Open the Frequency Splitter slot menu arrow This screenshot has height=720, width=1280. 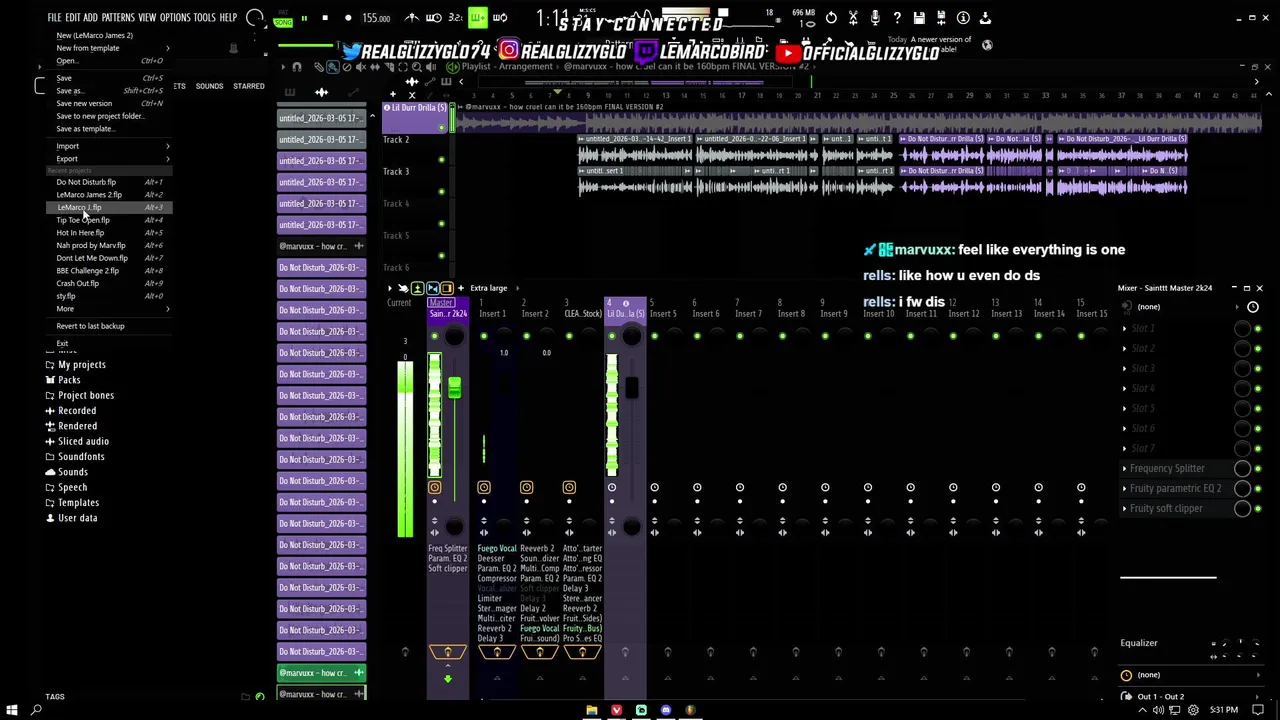point(1124,468)
